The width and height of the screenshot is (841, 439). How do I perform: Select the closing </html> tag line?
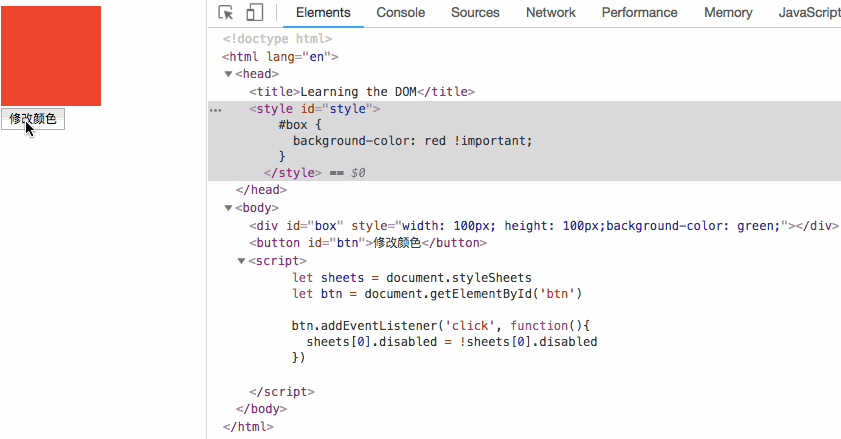click(248, 426)
